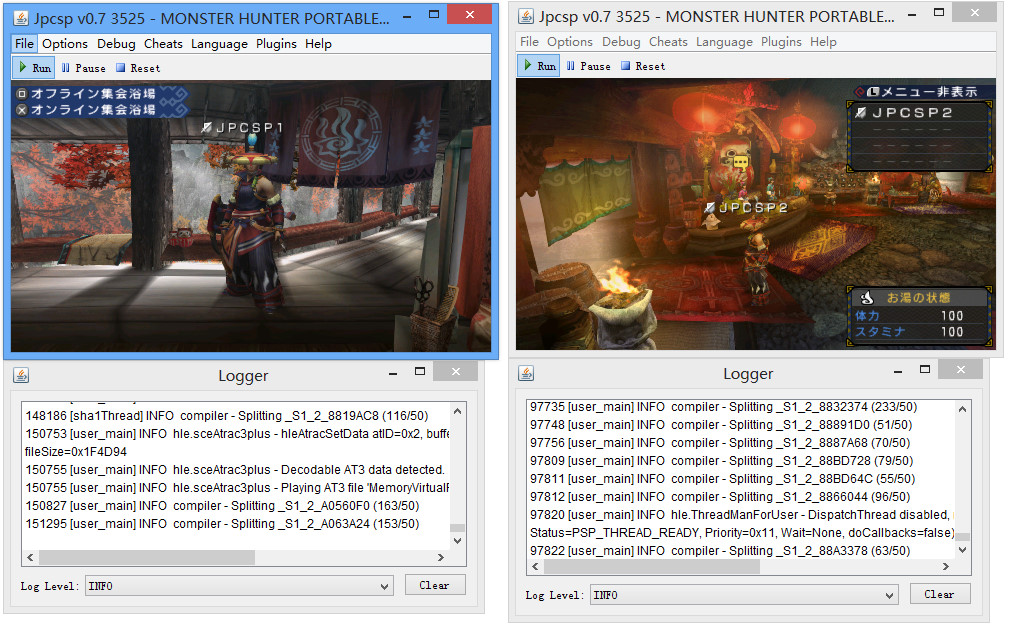Open the Log Level dropdown in right Logger
The width and height of the screenshot is (1009, 627).
tap(743, 595)
